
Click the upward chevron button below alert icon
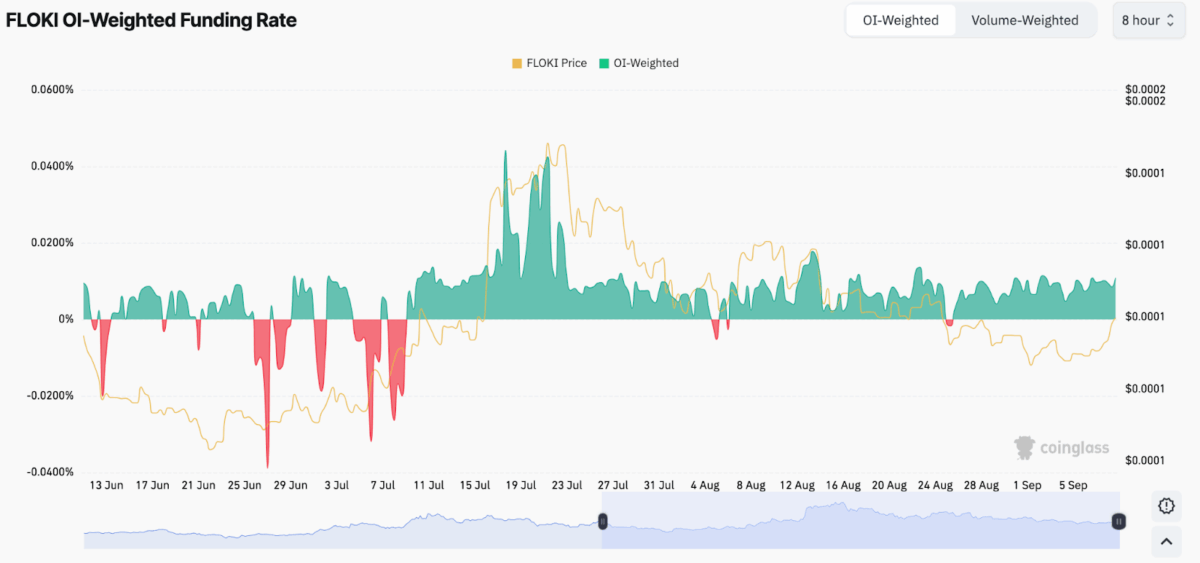1165,543
